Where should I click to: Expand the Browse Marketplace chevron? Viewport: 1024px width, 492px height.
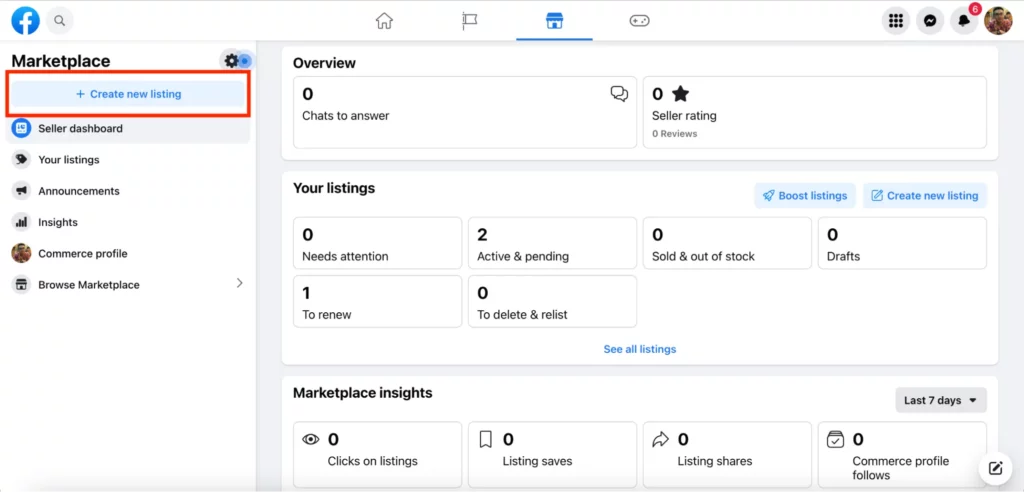(239, 283)
